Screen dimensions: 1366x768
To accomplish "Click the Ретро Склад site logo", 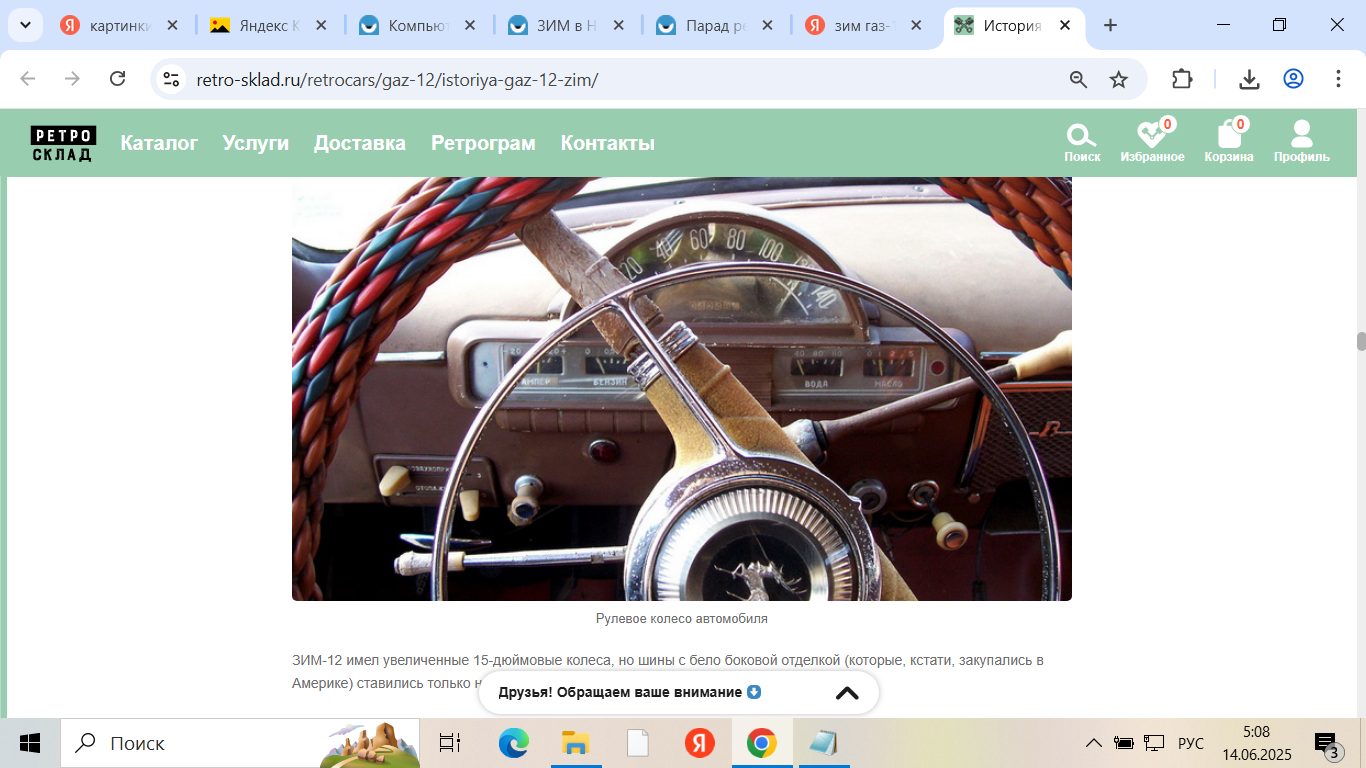I will point(63,143).
